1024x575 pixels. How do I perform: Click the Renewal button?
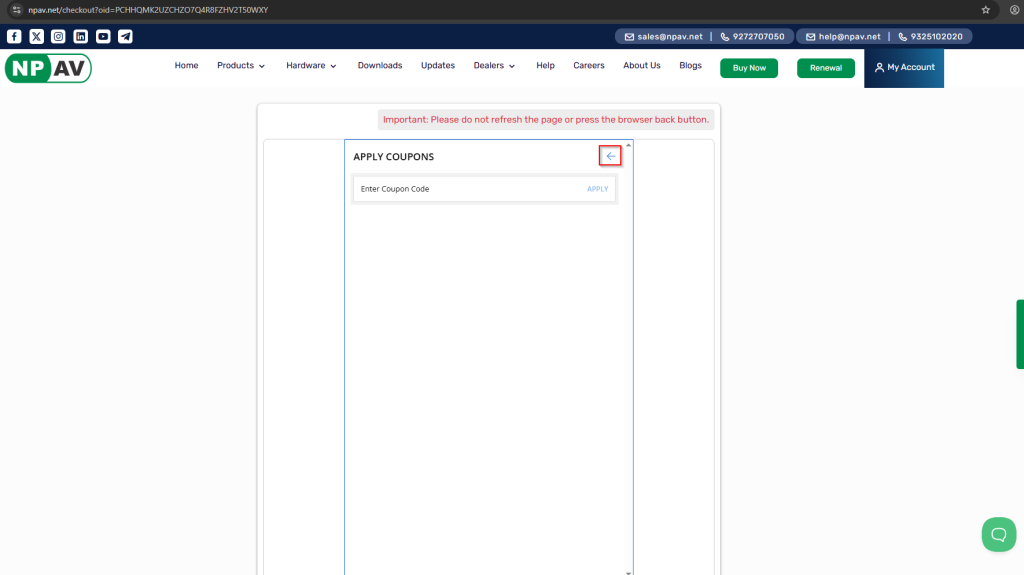click(825, 68)
